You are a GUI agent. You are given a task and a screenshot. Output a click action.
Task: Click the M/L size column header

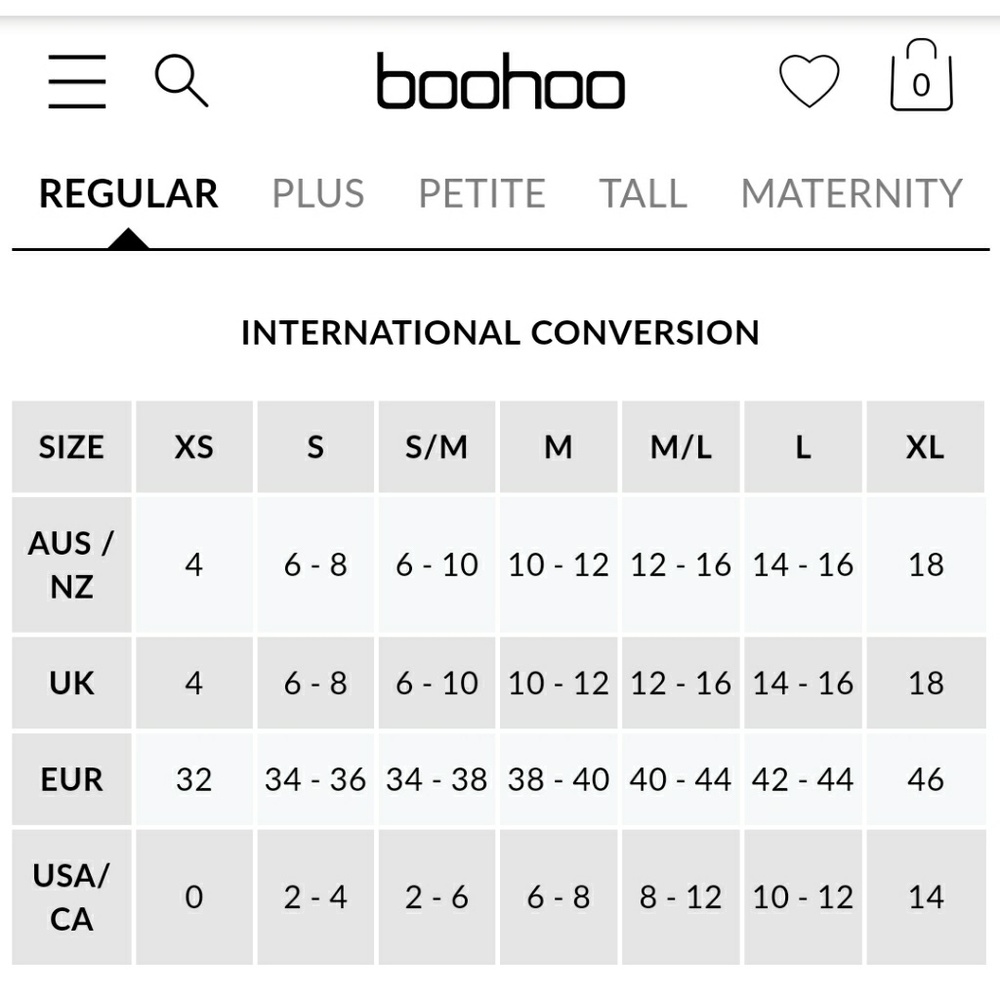tap(681, 447)
